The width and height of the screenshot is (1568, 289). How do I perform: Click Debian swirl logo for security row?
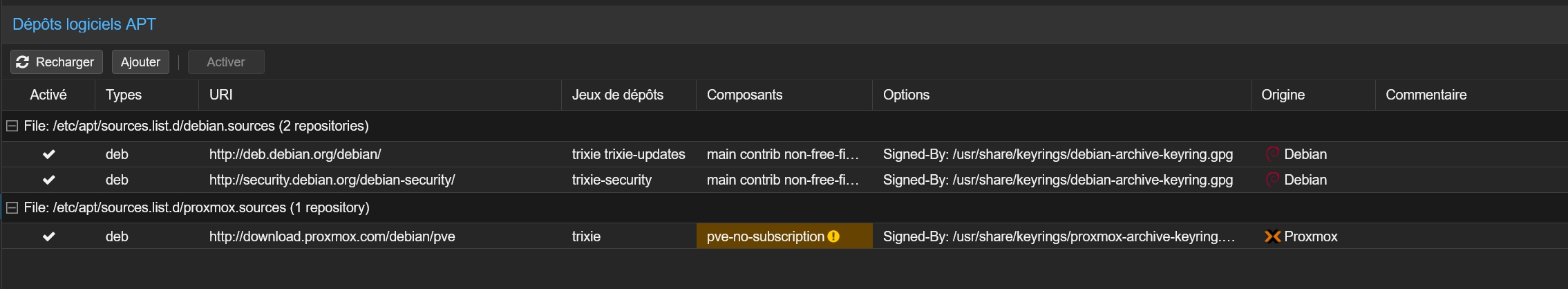pyautogui.click(x=1272, y=180)
